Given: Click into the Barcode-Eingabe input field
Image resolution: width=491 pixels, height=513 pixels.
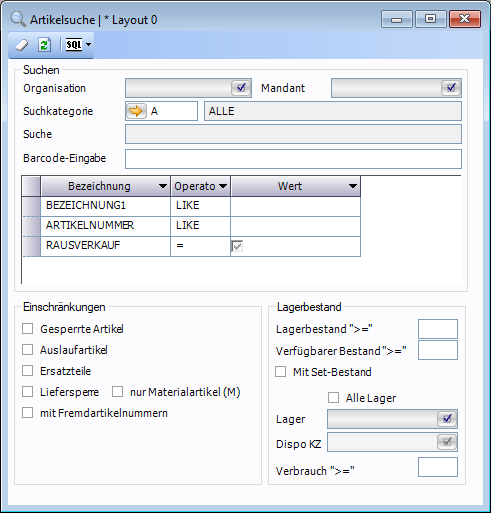Looking at the screenshot, I should (x=293, y=159).
